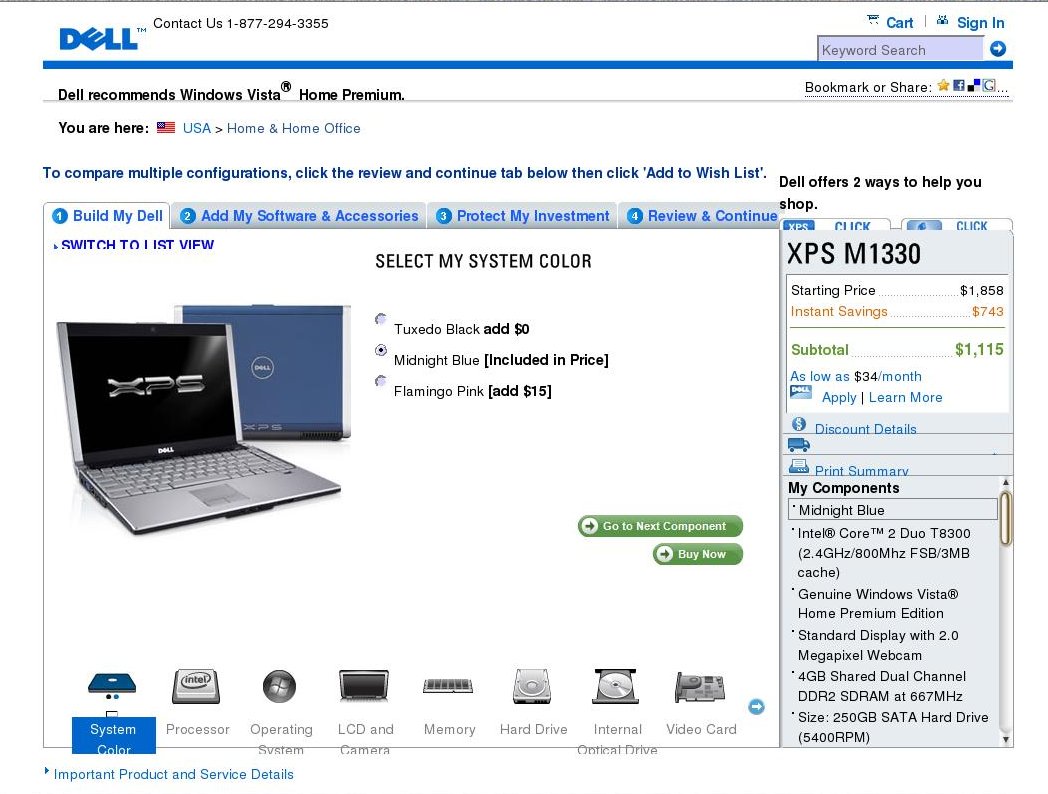Open the Review & Continue tab
The height and width of the screenshot is (794, 1048).
[x=702, y=216]
